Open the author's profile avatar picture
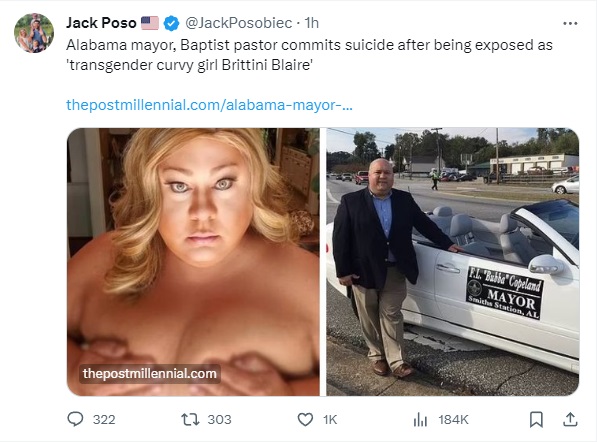This screenshot has width=597, height=442. pos(34,33)
